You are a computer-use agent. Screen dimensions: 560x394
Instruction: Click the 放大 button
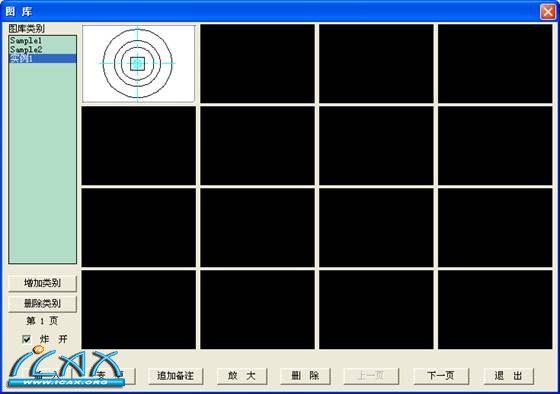click(242, 376)
